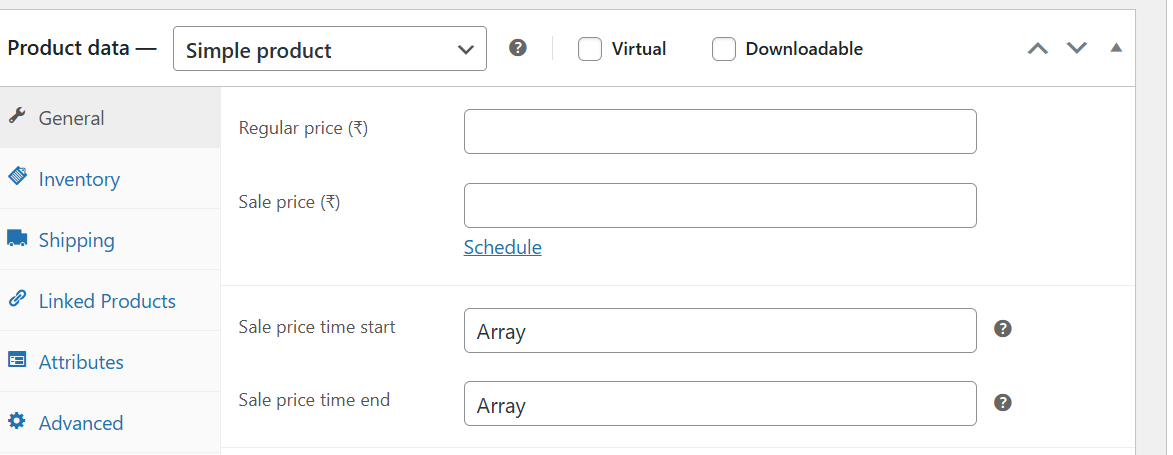Click the Attributes table icon
Viewport: 1173px width, 455px height.
tap(17, 361)
